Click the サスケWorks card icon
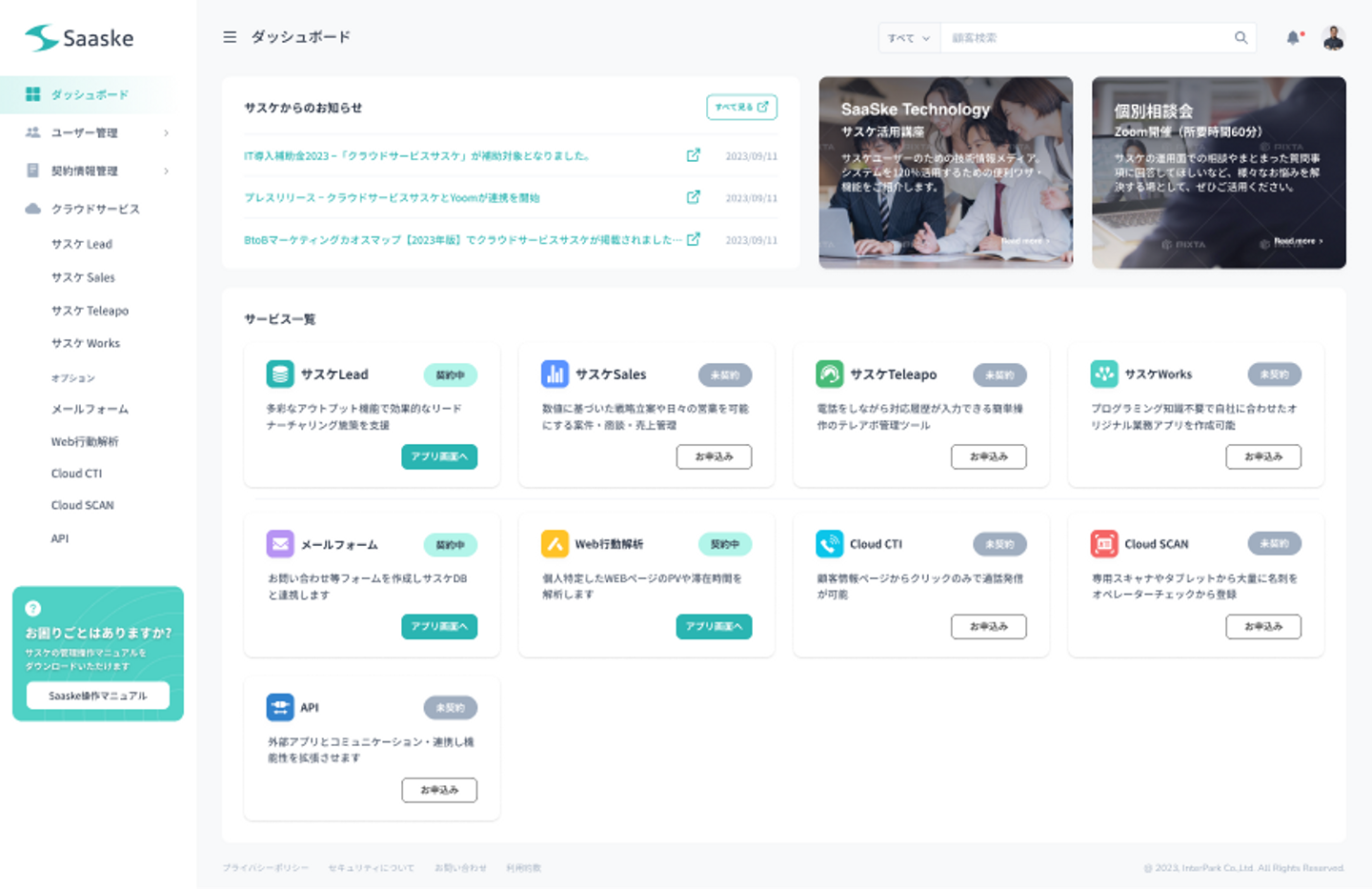Screen dimensions: 1372x889 (x=1104, y=374)
